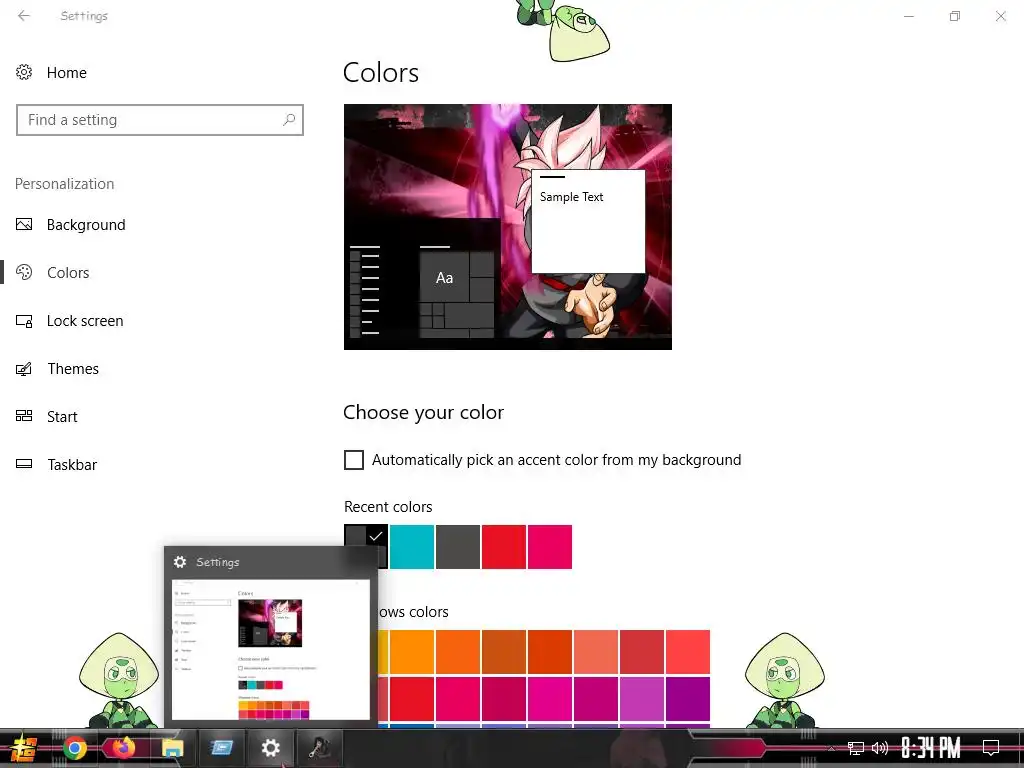
Task: Open the network tray icon
Action: pyautogui.click(x=856, y=748)
